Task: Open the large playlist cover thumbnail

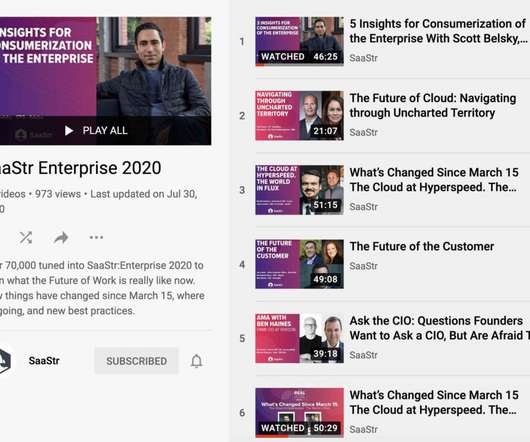Action: click(x=105, y=81)
